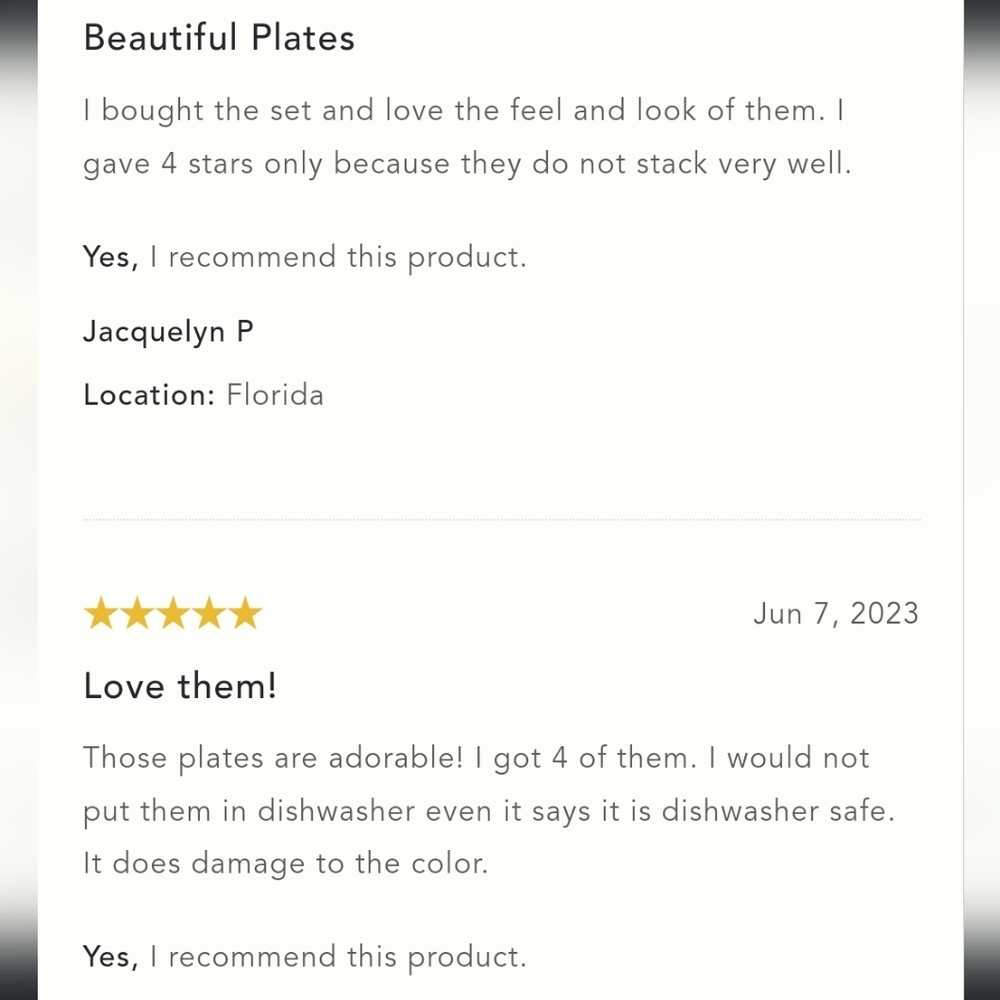Click the fourth gold rating star
Image resolution: width=1000 pixels, height=1000 pixels.
tap(209, 614)
